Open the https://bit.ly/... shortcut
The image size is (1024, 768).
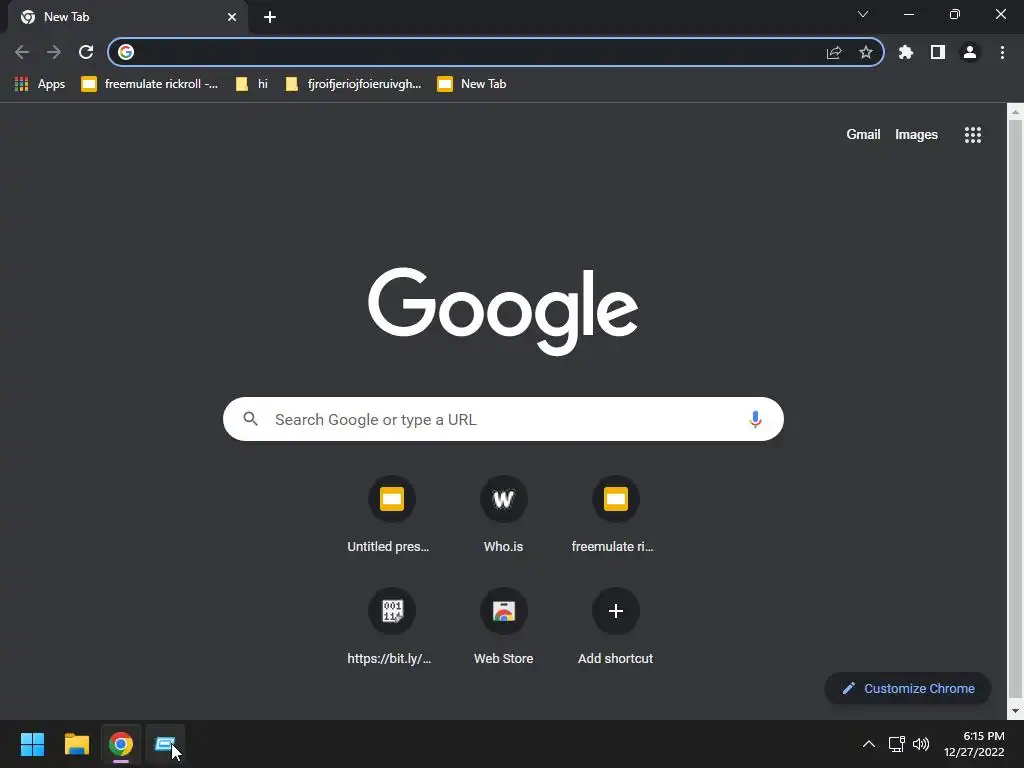pyautogui.click(x=391, y=628)
